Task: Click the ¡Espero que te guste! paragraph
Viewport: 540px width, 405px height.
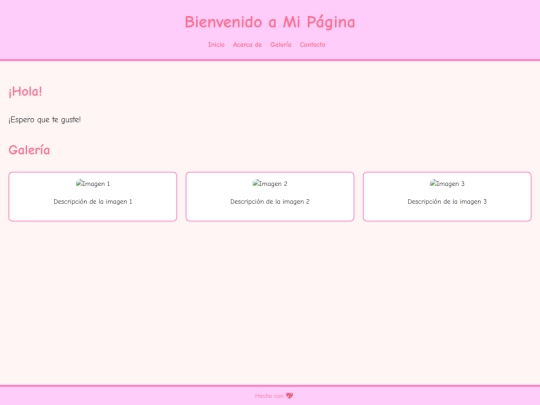Action: (45, 120)
